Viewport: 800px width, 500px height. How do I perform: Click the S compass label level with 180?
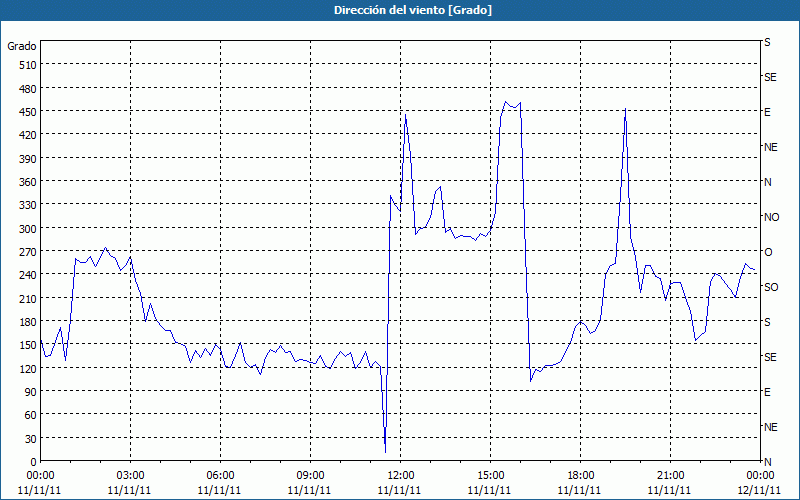click(767, 322)
